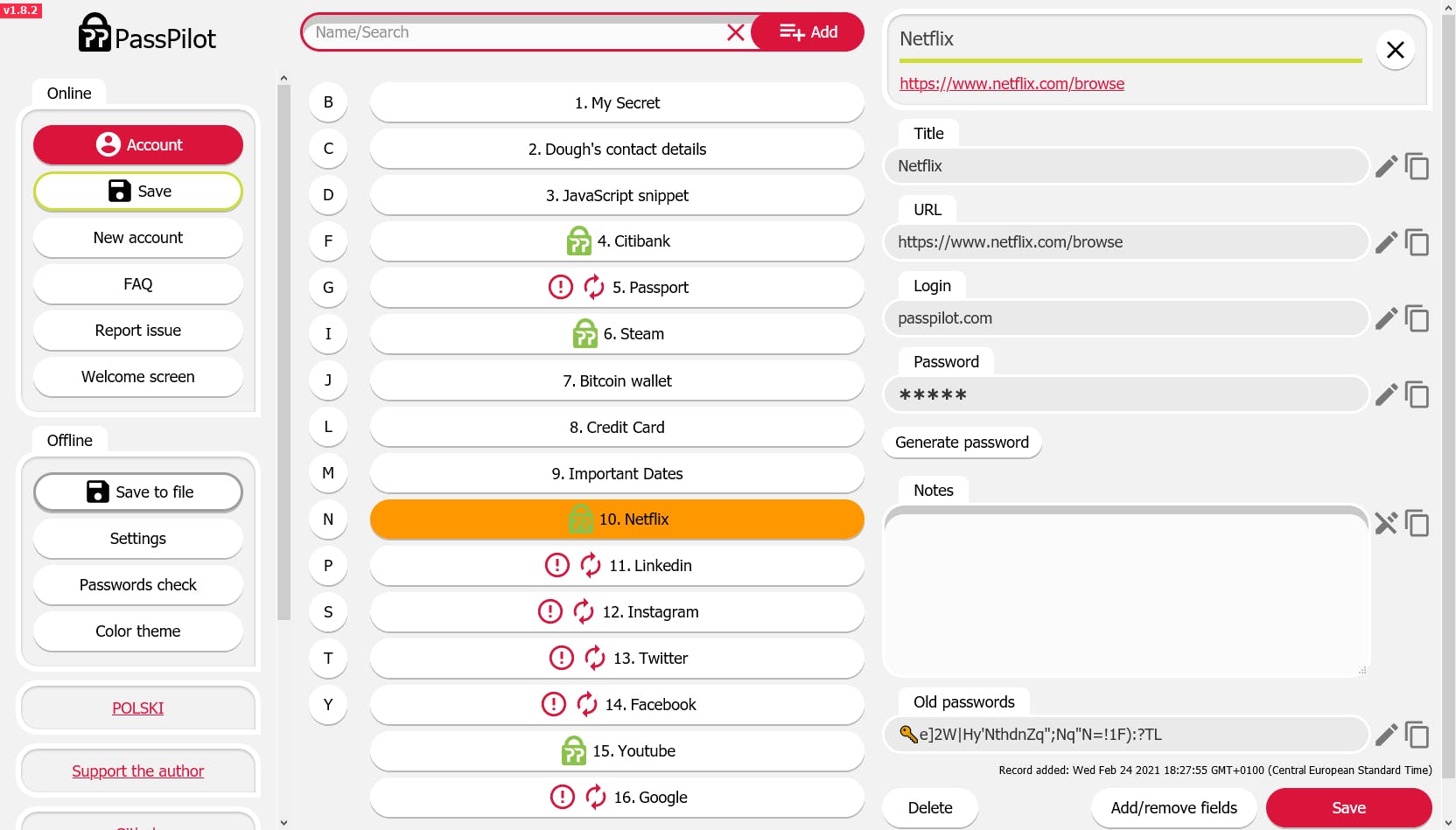
Task: Jump to letter Y in the index
Action: tap(328, 705)
